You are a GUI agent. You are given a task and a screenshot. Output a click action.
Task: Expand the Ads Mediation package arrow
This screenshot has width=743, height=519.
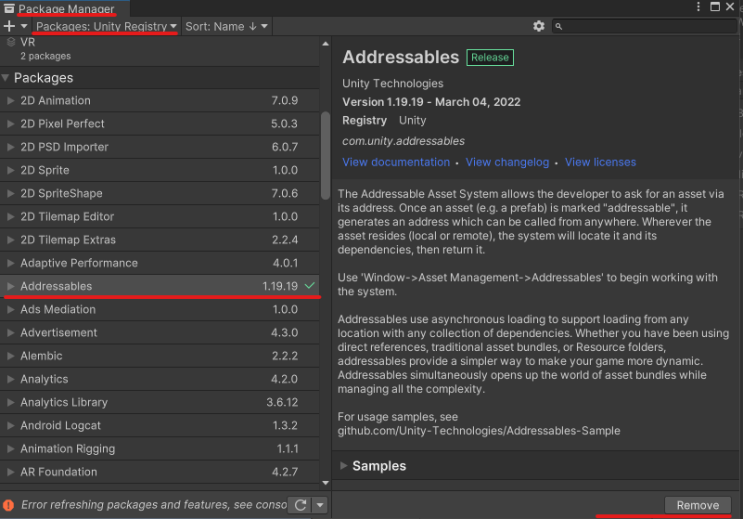[x=10, y=310]
